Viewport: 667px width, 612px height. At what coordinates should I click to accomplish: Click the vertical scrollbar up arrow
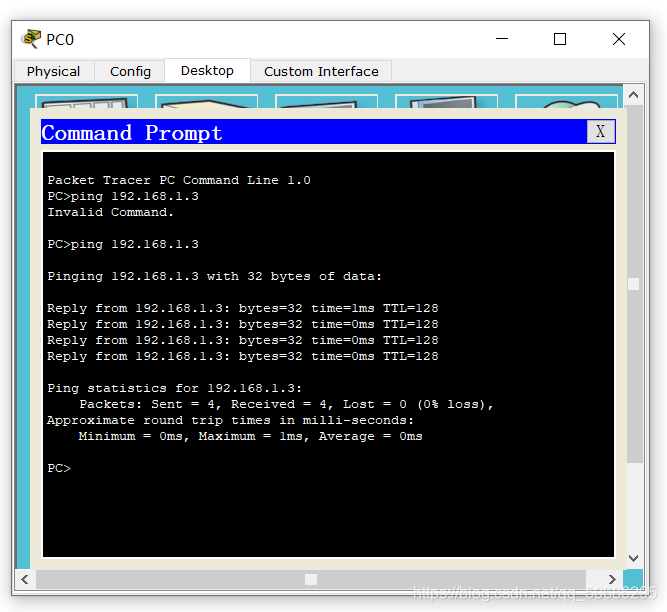(633, 95)
